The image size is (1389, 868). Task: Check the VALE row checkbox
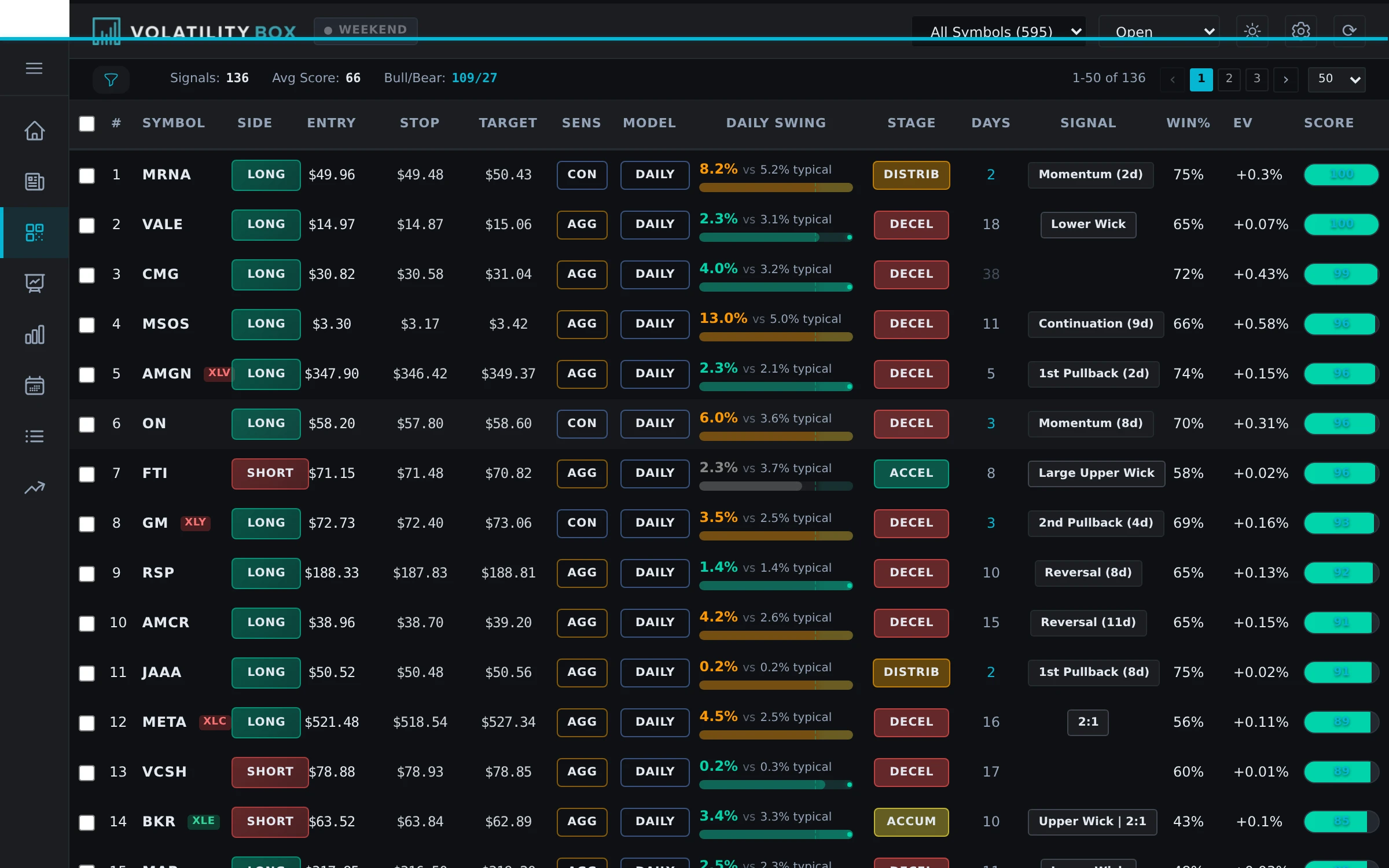(x=87, y=225)
